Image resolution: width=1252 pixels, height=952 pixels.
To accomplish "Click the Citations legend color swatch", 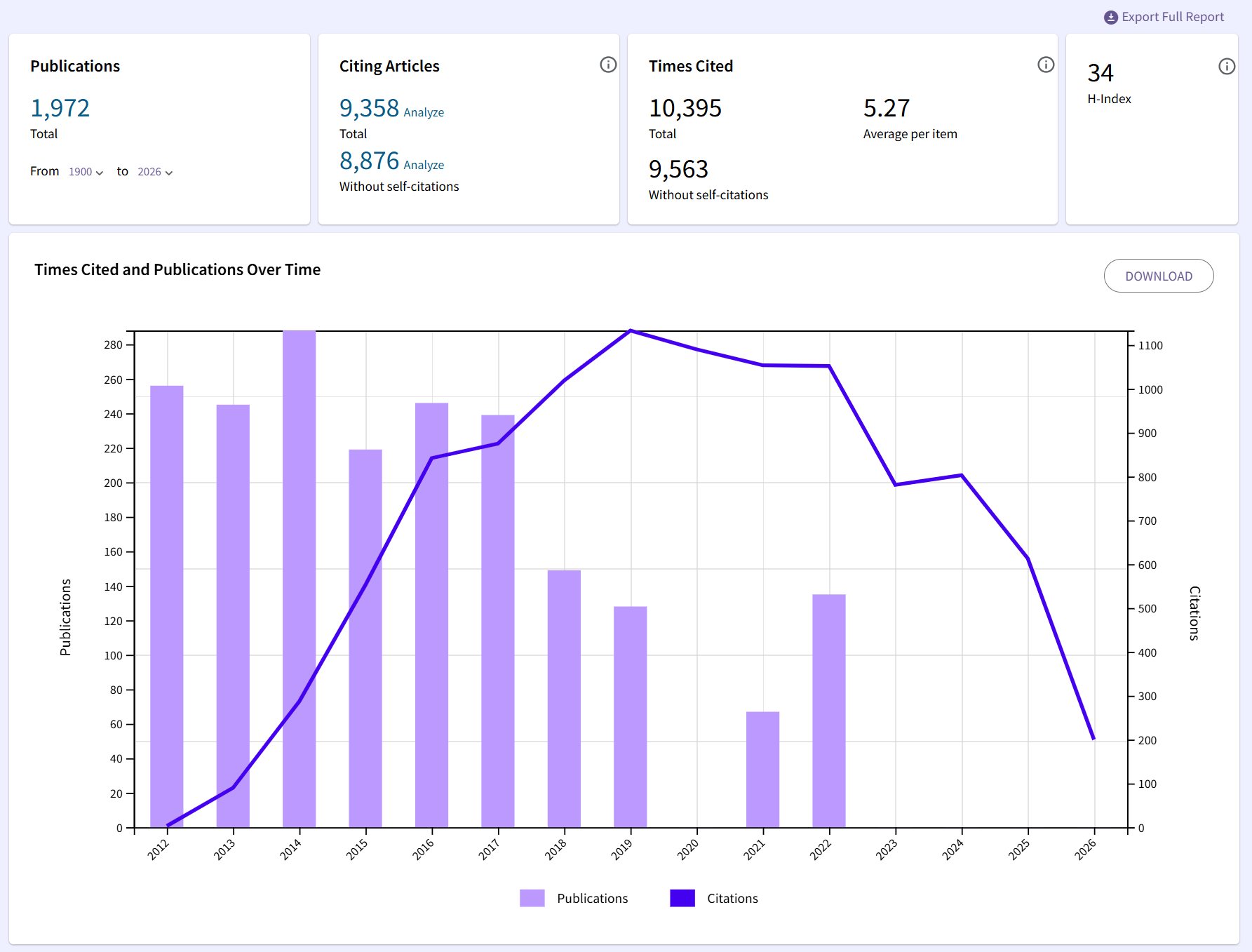I will pos(682,898).
